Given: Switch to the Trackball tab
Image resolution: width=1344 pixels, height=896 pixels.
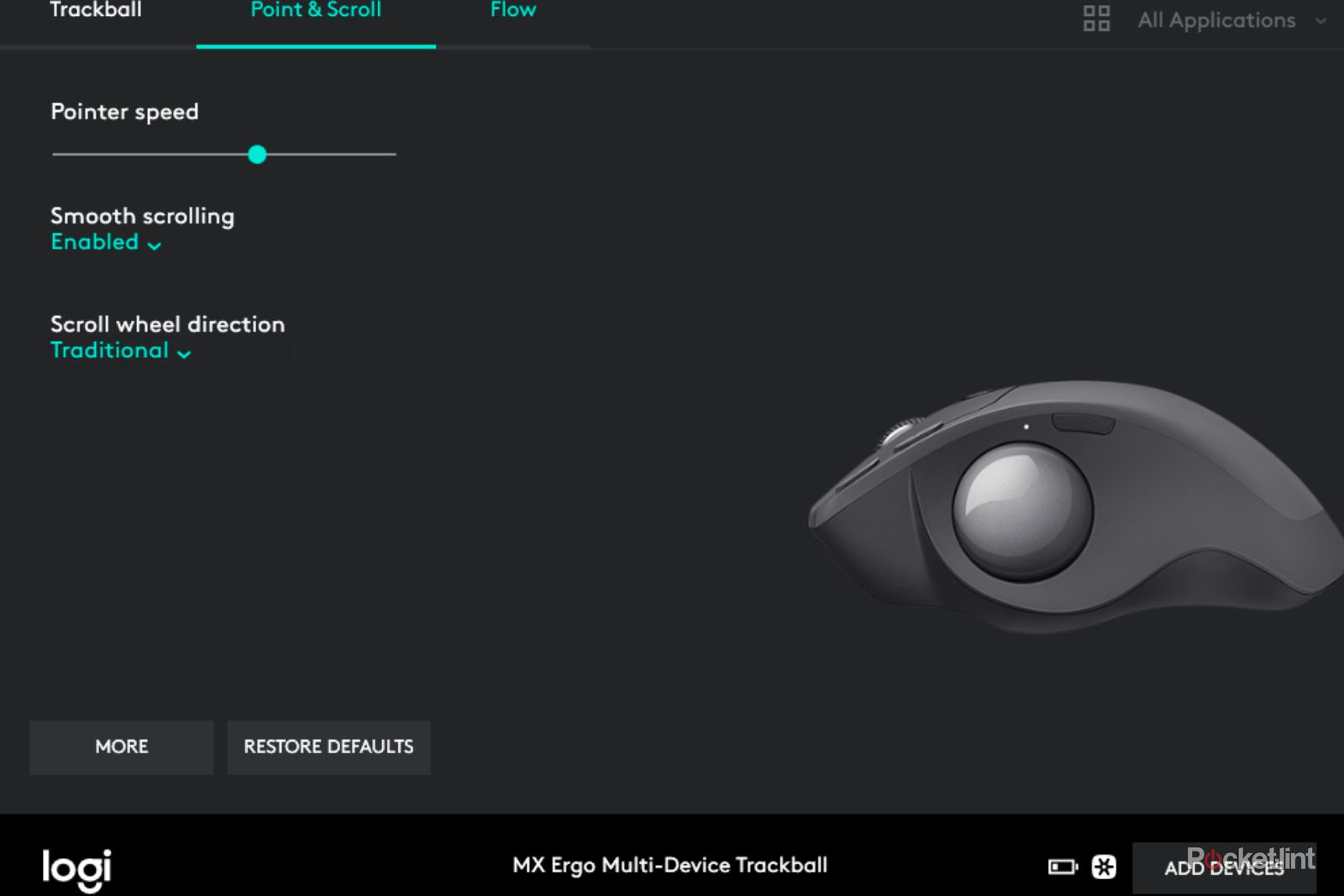Looking at the screenshot, I should click(x=96, y=12).
